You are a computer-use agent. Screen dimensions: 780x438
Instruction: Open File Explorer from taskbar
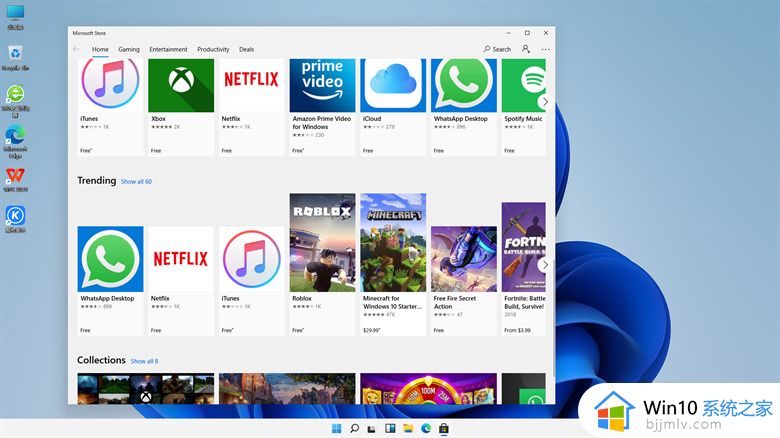tap(408, 429)
